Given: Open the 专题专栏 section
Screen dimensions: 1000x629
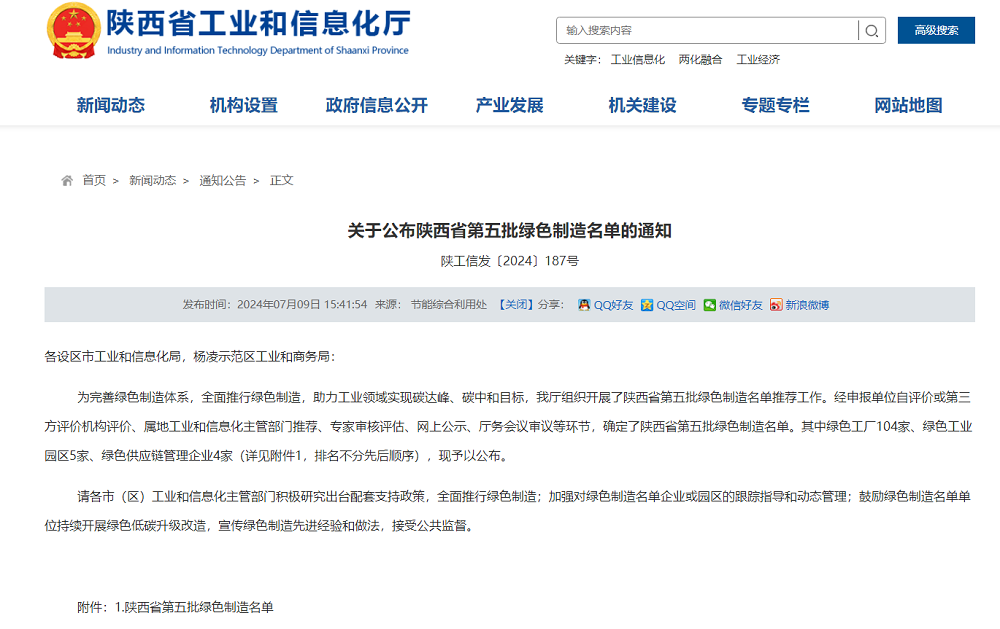Looking at the screenshot, I should (771, 104).
